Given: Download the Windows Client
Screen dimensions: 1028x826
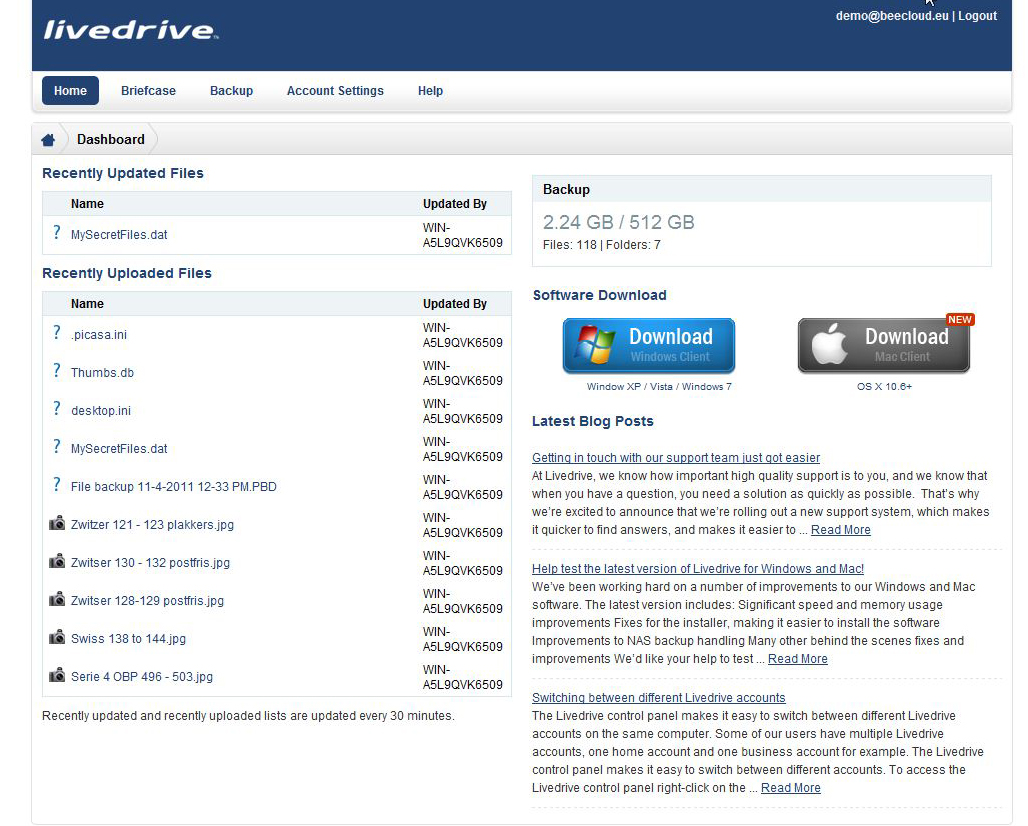Looking at the screenshot, I should click(649, 346).
